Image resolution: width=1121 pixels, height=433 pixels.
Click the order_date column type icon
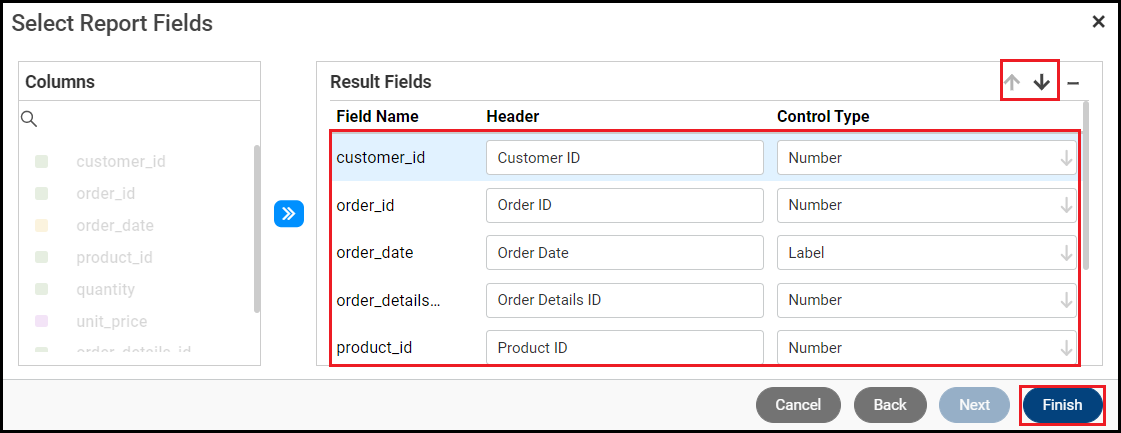tap(42, 225)
